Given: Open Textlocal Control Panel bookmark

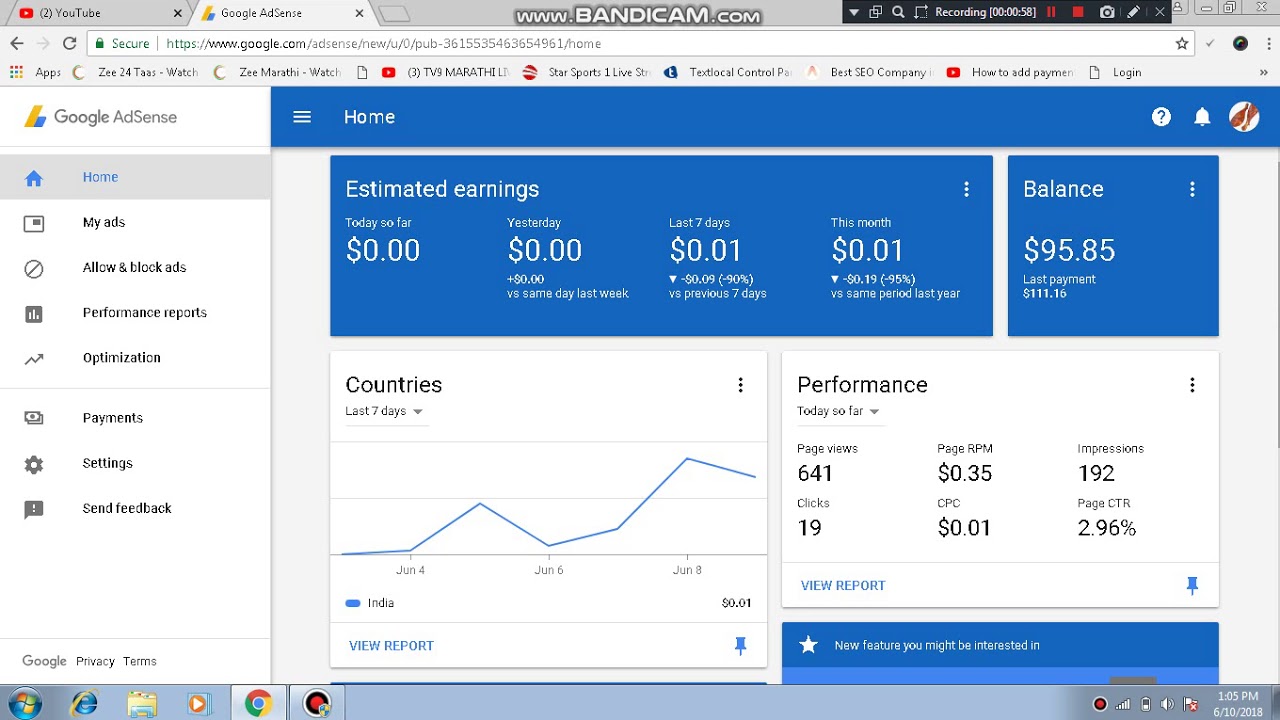Looking at the screenshot, I should point(727,72).
